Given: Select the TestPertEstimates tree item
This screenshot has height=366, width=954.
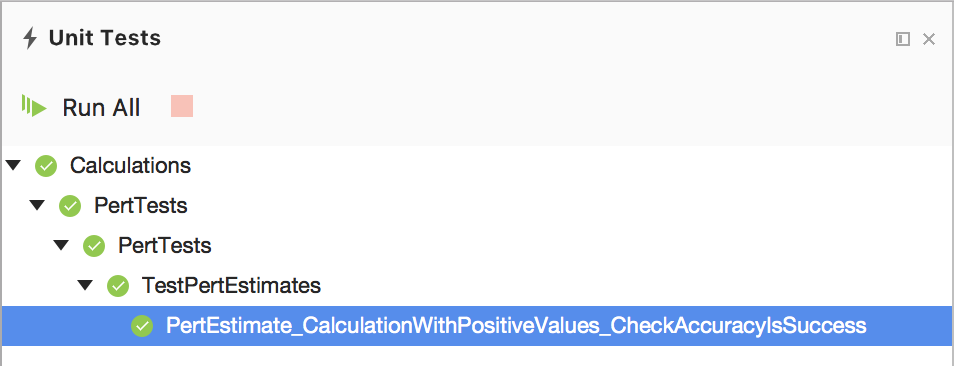Looking at the screenshot, I should (231, 285).
